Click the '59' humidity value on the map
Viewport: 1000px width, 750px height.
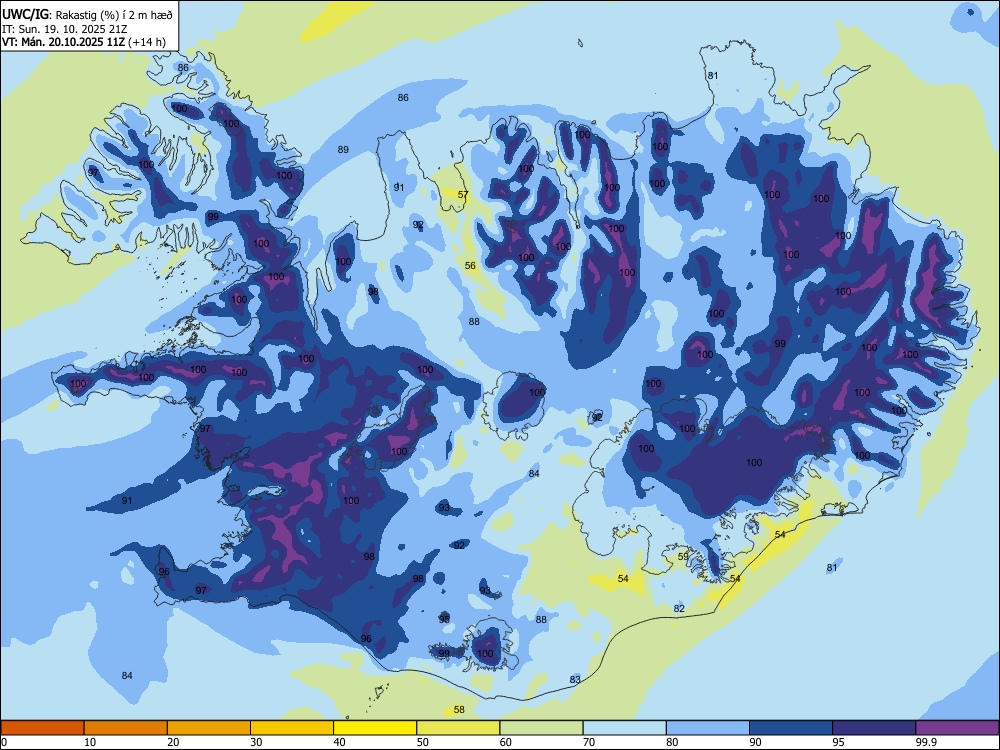683,557
